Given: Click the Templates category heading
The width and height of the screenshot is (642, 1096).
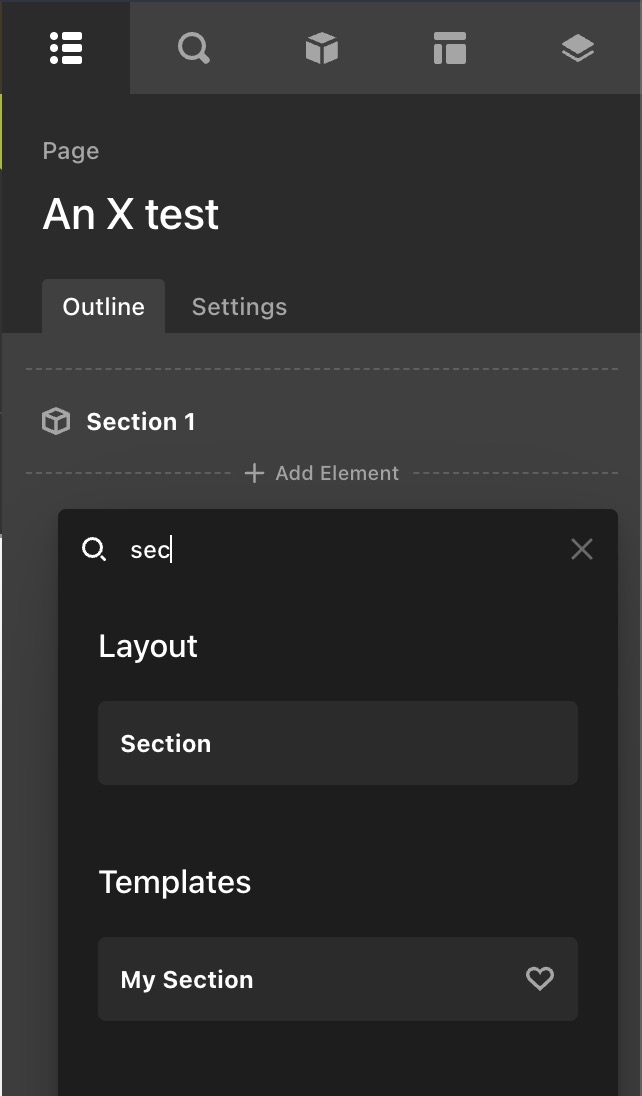Looking at the screenshot, I should tap(175, 882).
